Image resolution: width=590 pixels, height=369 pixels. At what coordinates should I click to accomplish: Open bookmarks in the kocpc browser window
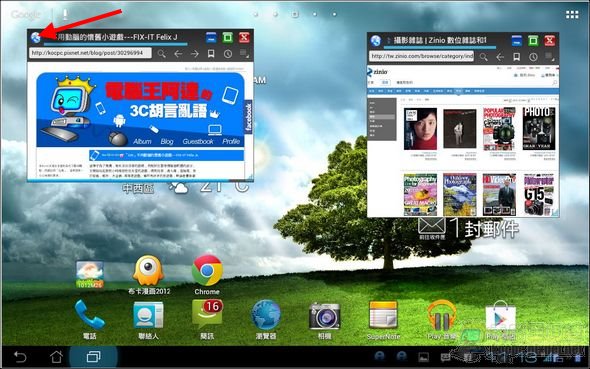pyautogui.click(x=211, y=54)
